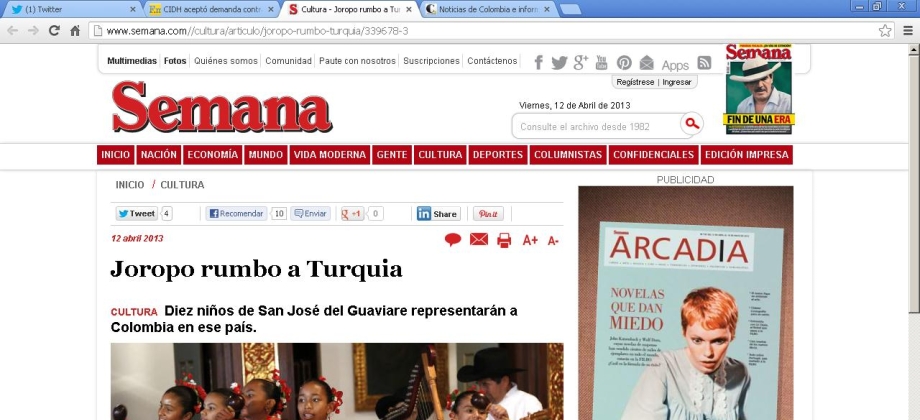Close the Twitter browser tab
Image resolution: width=920 pixels, height=420 pixels.
132,9
